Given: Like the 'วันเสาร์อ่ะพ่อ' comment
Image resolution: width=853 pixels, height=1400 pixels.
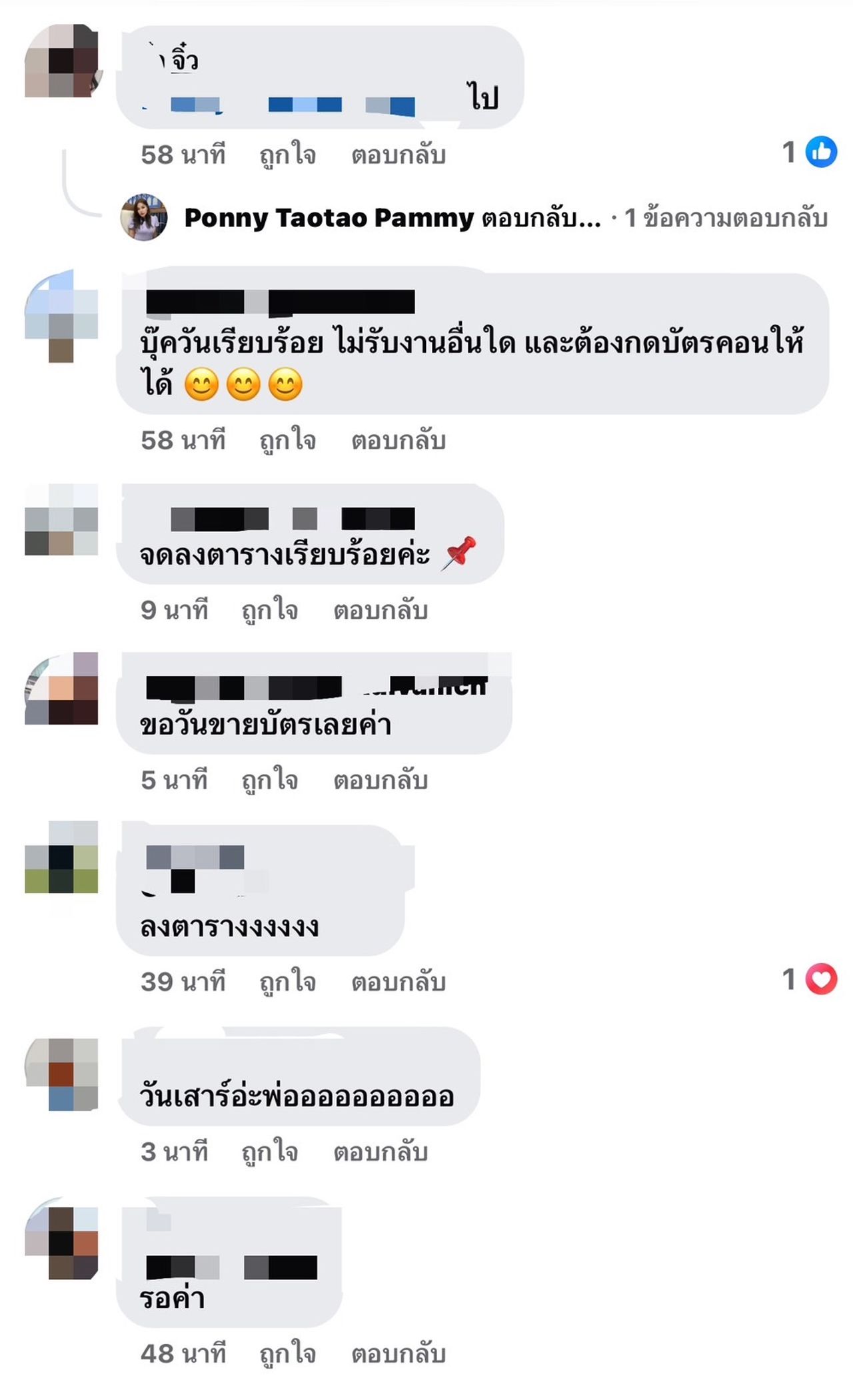Looking at the screenshot, I should [x=269, y=1152].
